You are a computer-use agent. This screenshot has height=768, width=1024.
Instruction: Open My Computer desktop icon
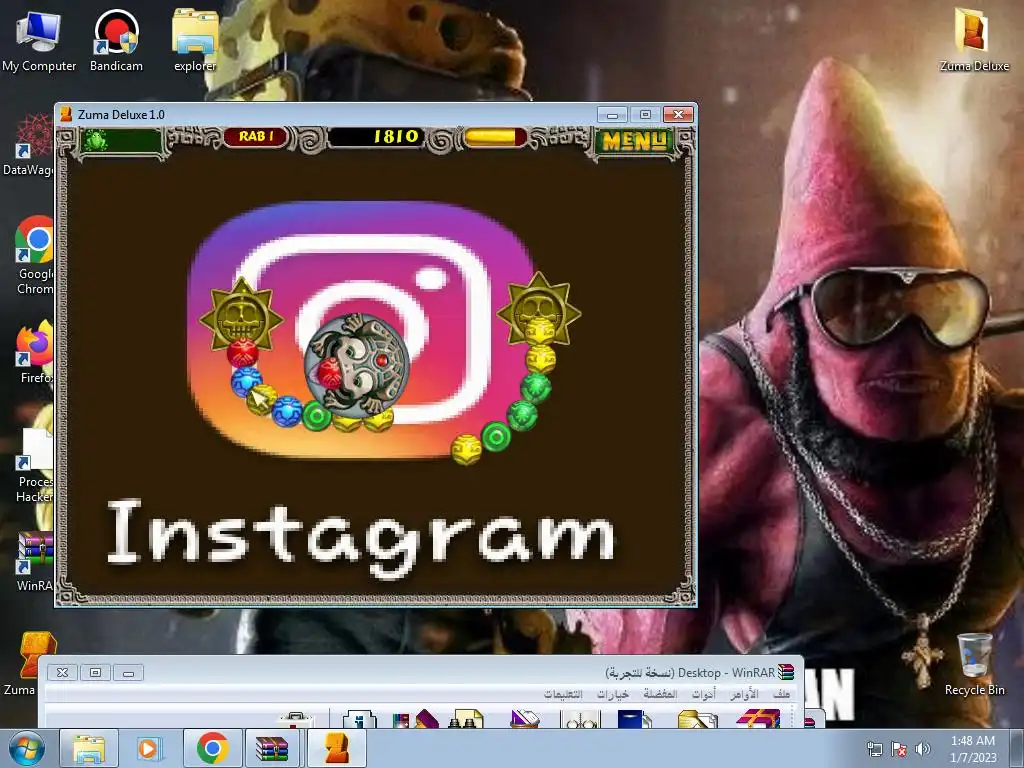coord(39,41)
